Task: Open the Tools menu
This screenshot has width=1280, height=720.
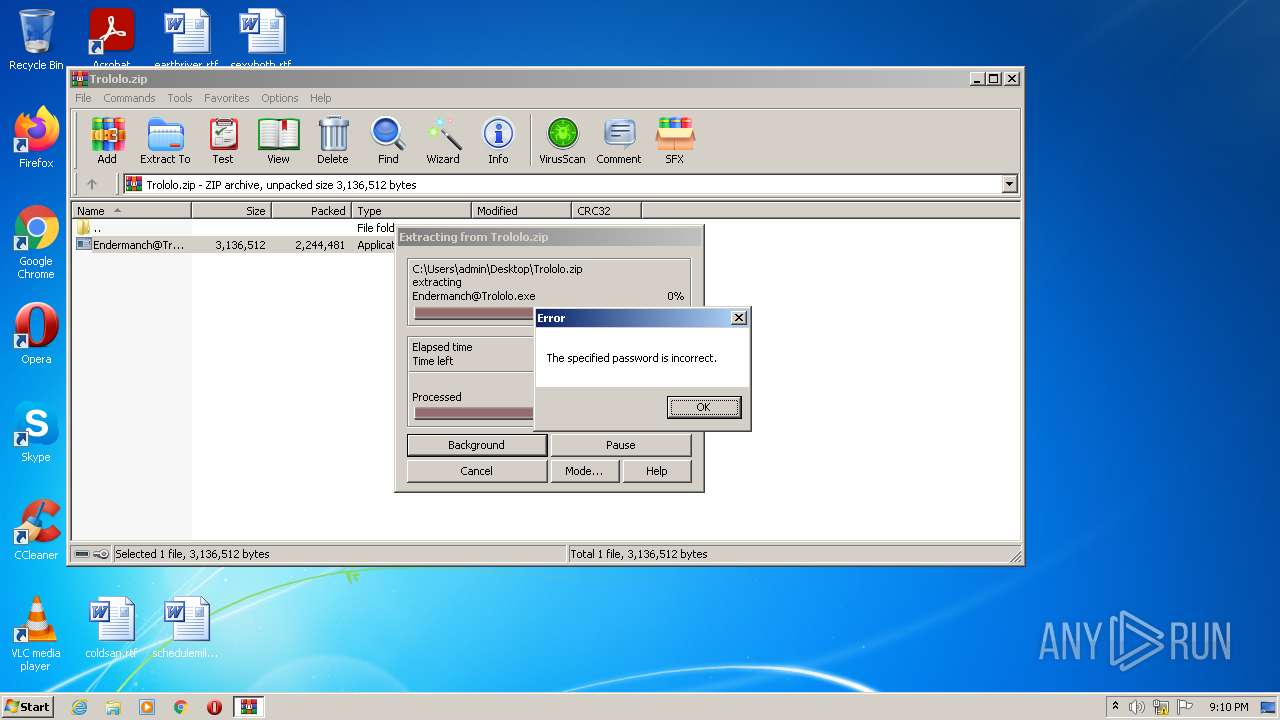Action: (180, 98)
